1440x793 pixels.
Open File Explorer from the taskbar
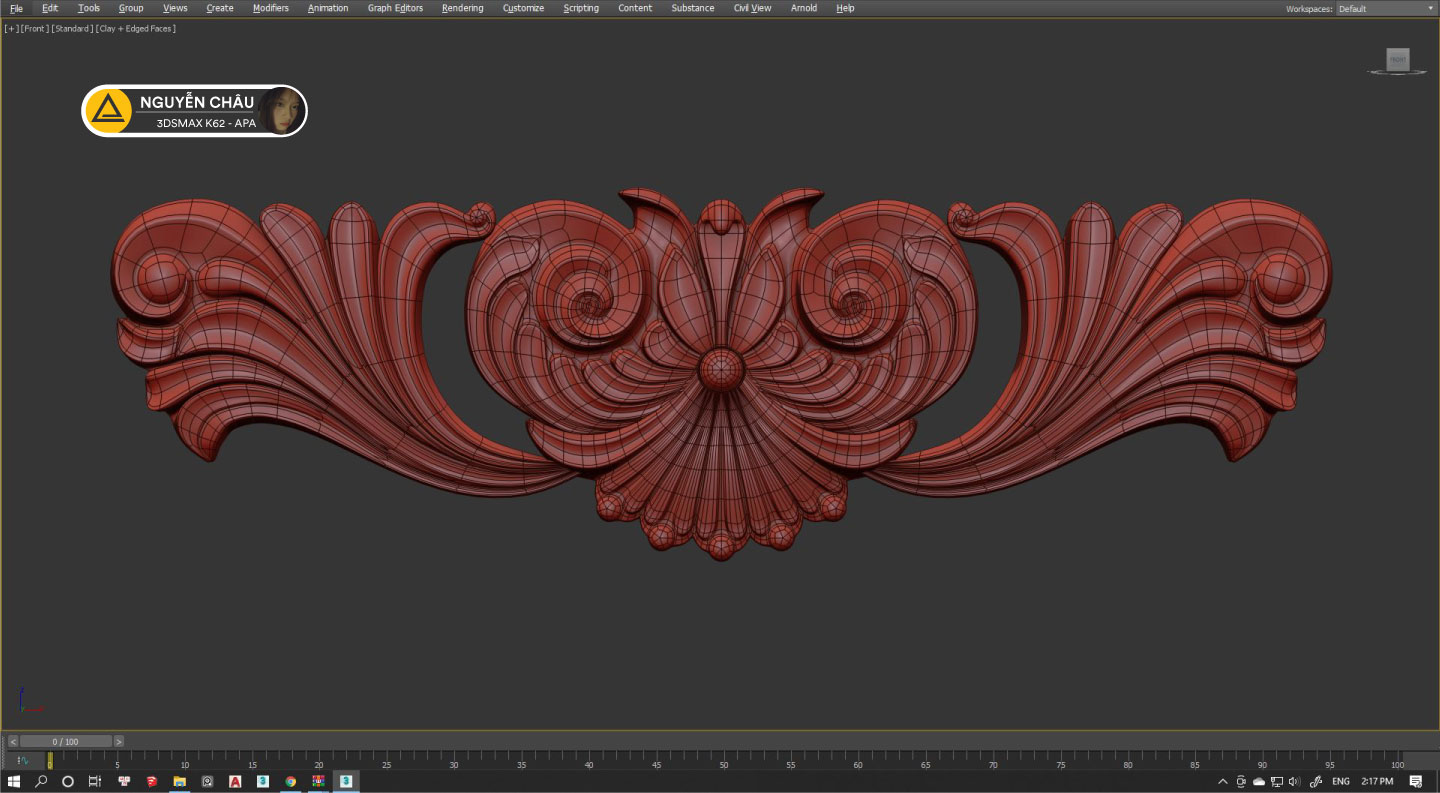[180, 781]
